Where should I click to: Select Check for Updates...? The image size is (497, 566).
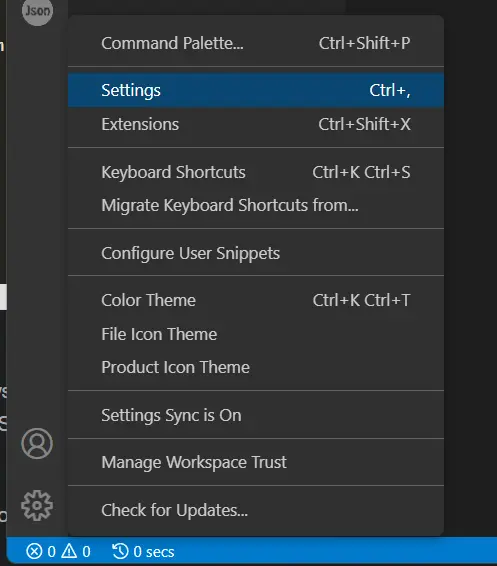(256, 510)
